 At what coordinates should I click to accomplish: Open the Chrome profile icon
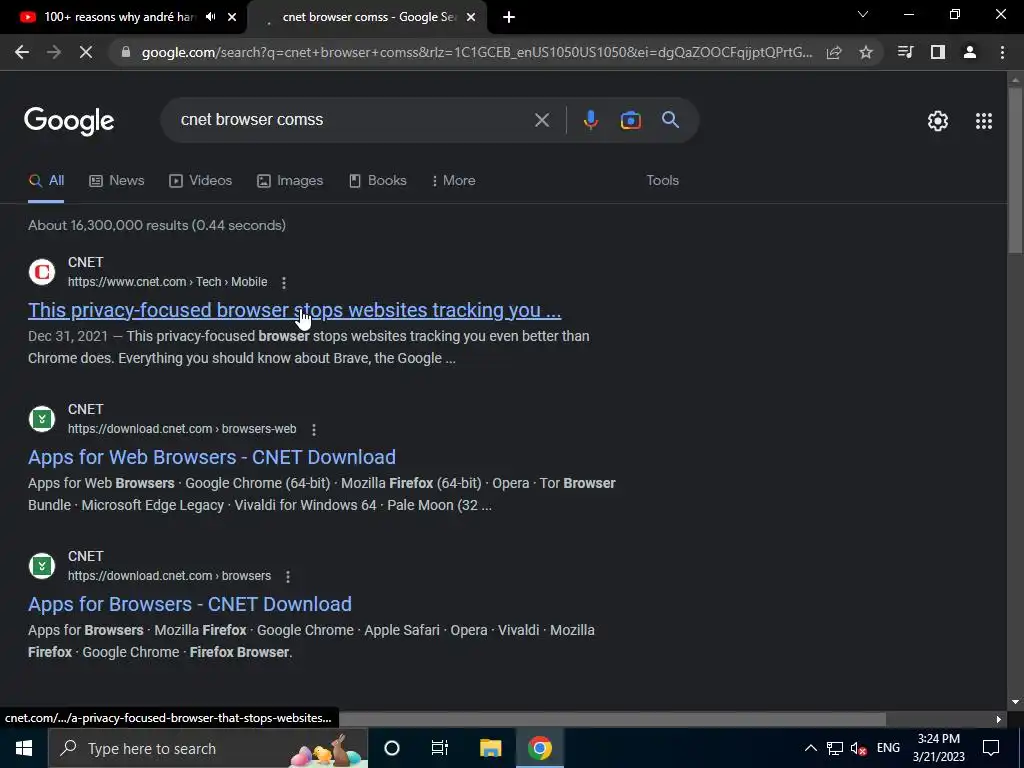970,52
